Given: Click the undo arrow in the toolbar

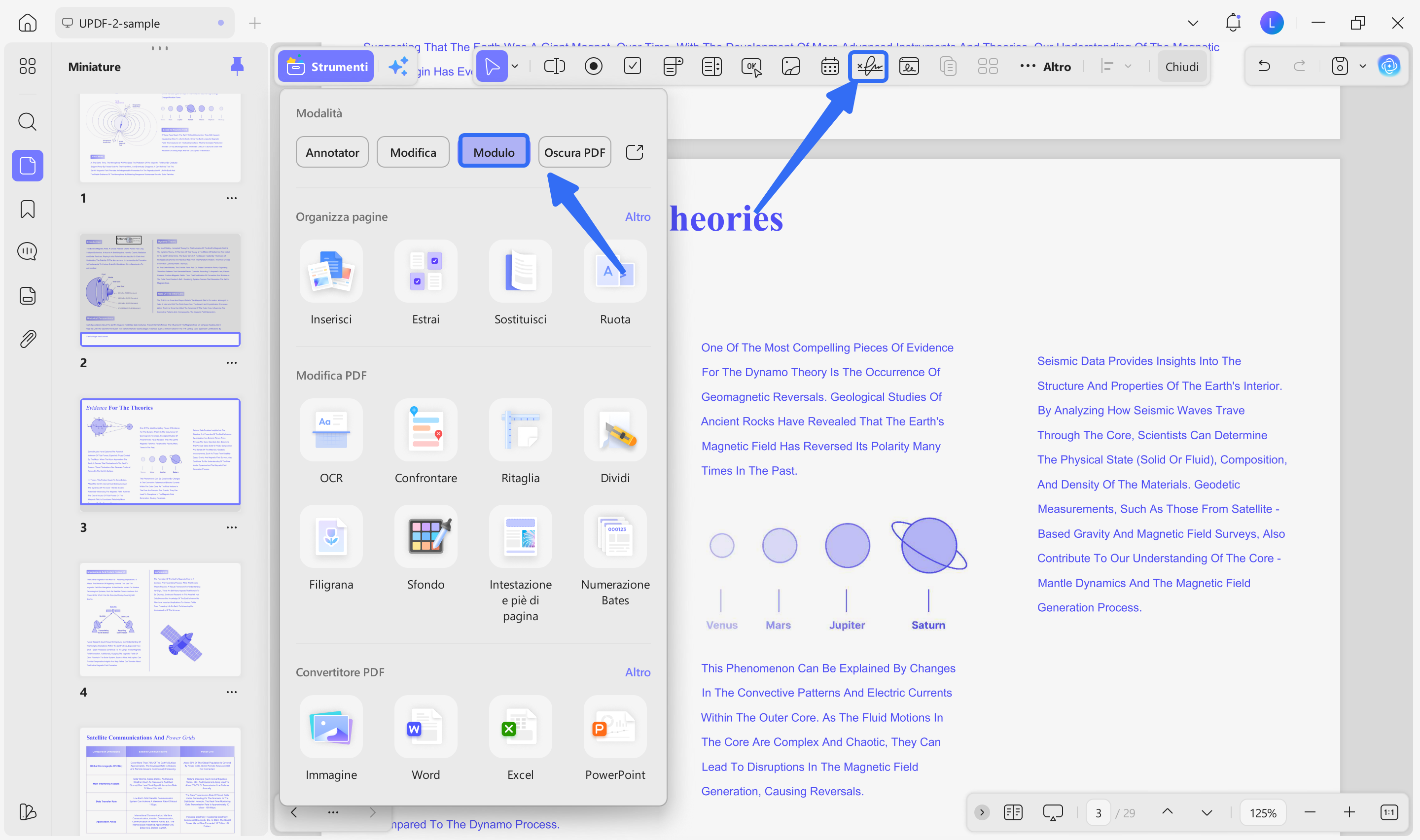Looking at the screenshot, I should (x=1264, y=67).
